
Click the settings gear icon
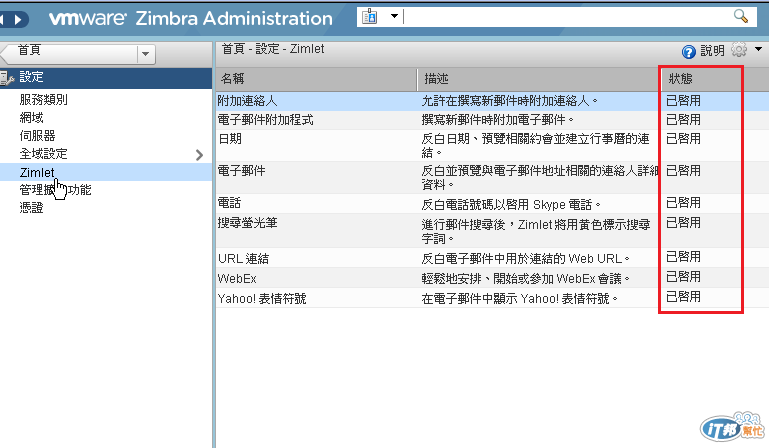tap(739, 50)
